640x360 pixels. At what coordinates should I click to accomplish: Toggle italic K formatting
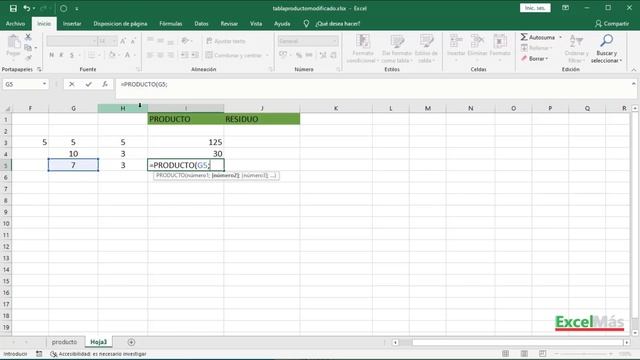[x=62, y=55]
